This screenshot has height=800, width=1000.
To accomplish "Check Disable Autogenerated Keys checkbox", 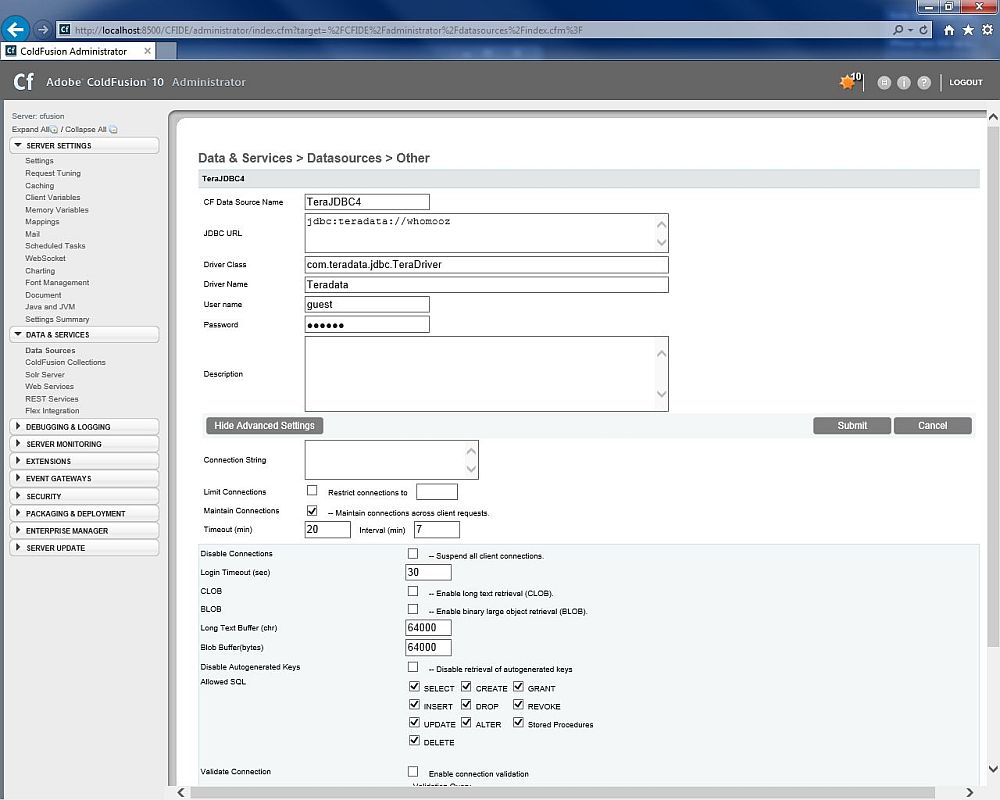I will 413,667.
